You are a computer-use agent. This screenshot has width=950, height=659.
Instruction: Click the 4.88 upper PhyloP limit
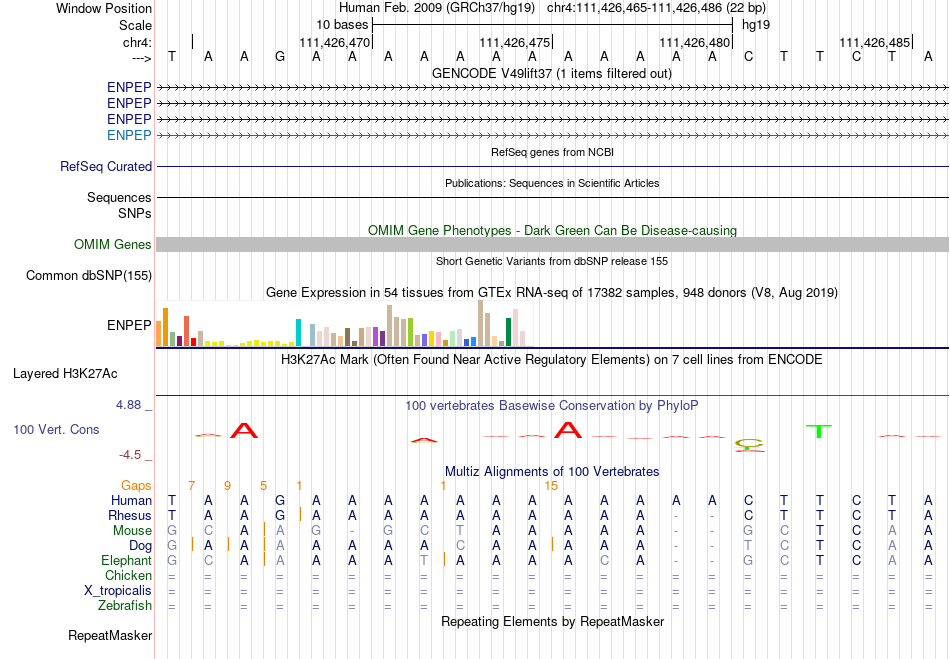[128, 405]
